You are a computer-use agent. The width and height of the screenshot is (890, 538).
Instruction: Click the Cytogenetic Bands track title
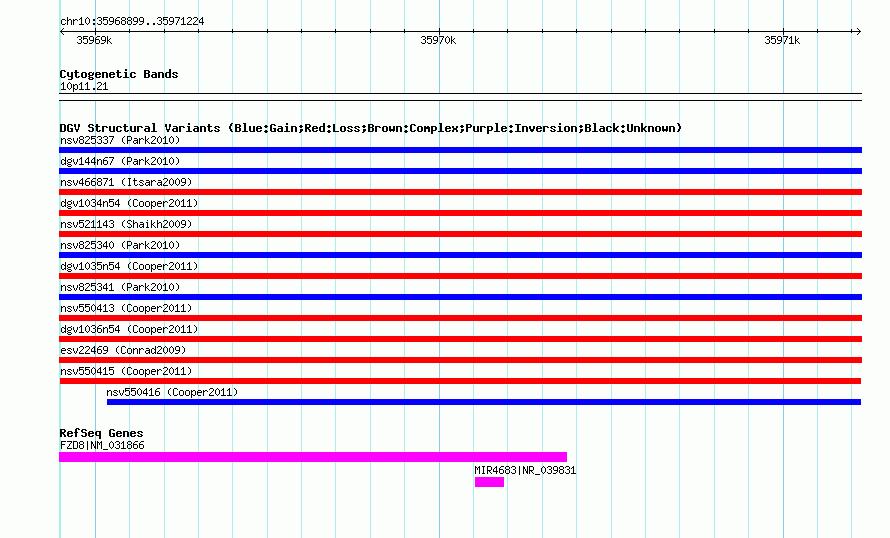click(119, 74)
